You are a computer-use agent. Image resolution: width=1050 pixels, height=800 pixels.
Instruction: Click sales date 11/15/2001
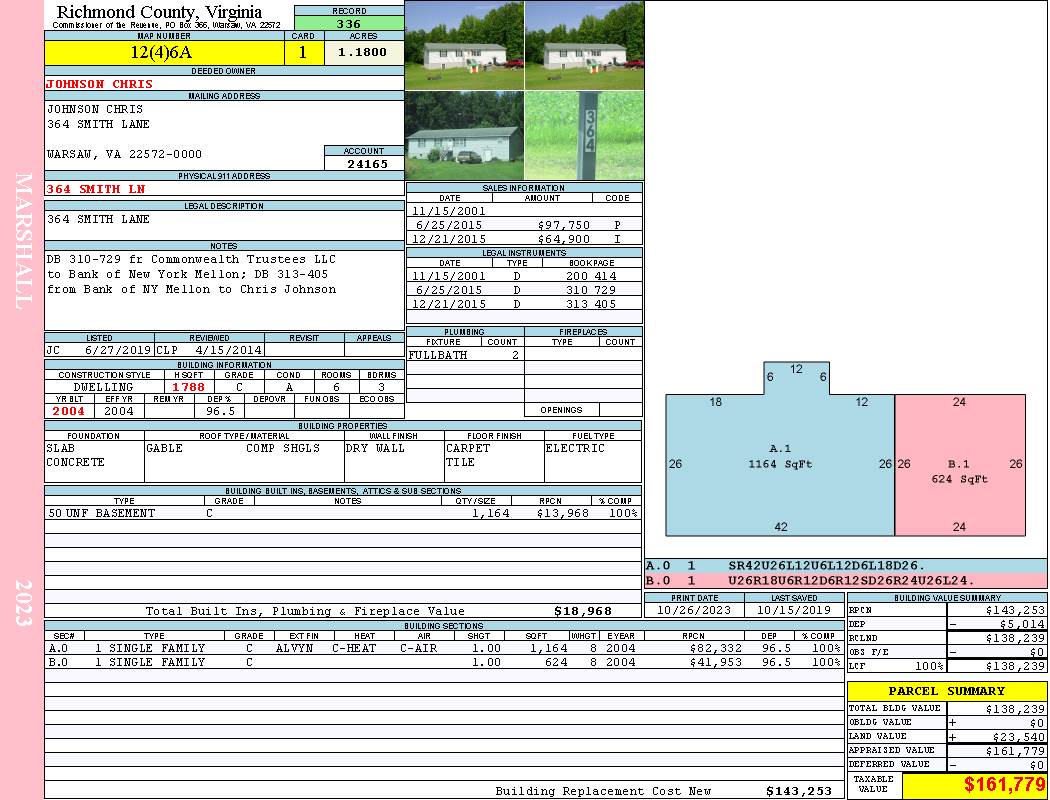449,211
